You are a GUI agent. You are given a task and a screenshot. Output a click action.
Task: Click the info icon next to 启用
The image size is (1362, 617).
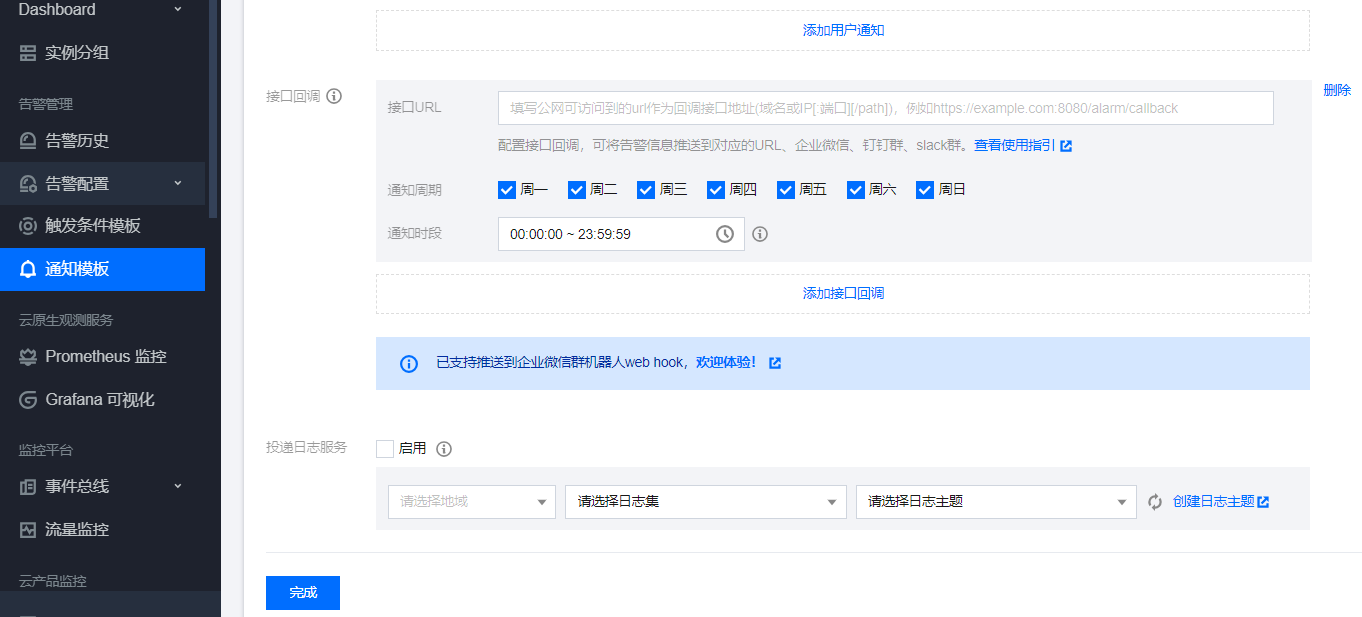click(x=444, y=449)
